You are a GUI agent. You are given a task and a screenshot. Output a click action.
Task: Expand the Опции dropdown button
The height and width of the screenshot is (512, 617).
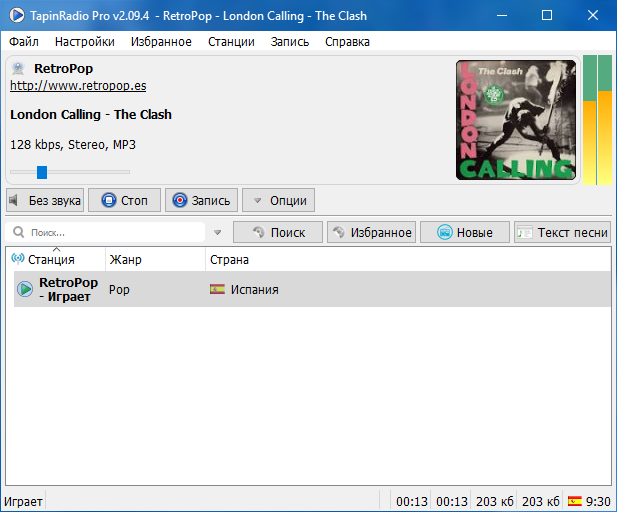[278, 200]
